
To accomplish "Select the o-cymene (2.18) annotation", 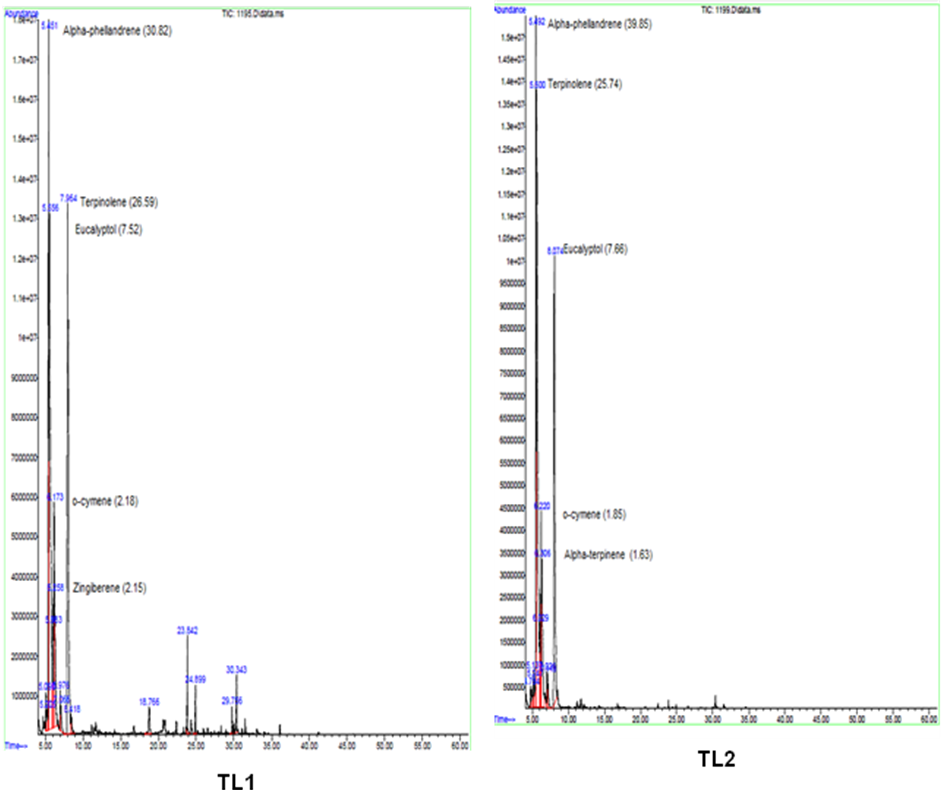I will pos(105,501).
